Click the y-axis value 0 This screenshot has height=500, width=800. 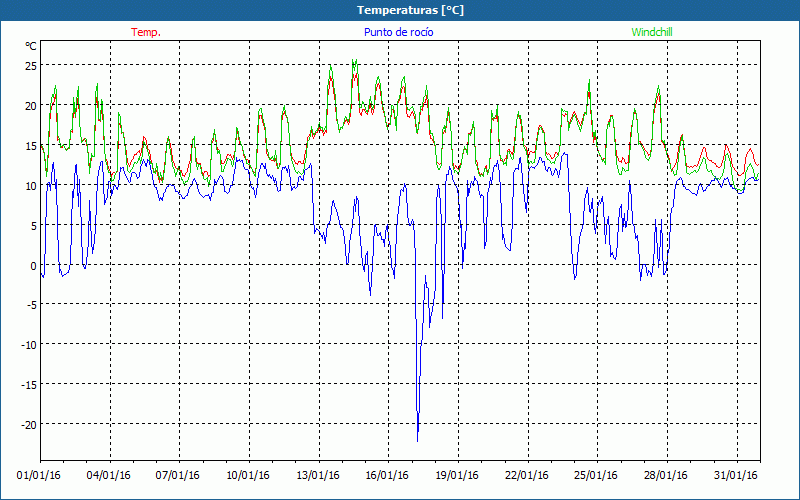tap(34, 265)
